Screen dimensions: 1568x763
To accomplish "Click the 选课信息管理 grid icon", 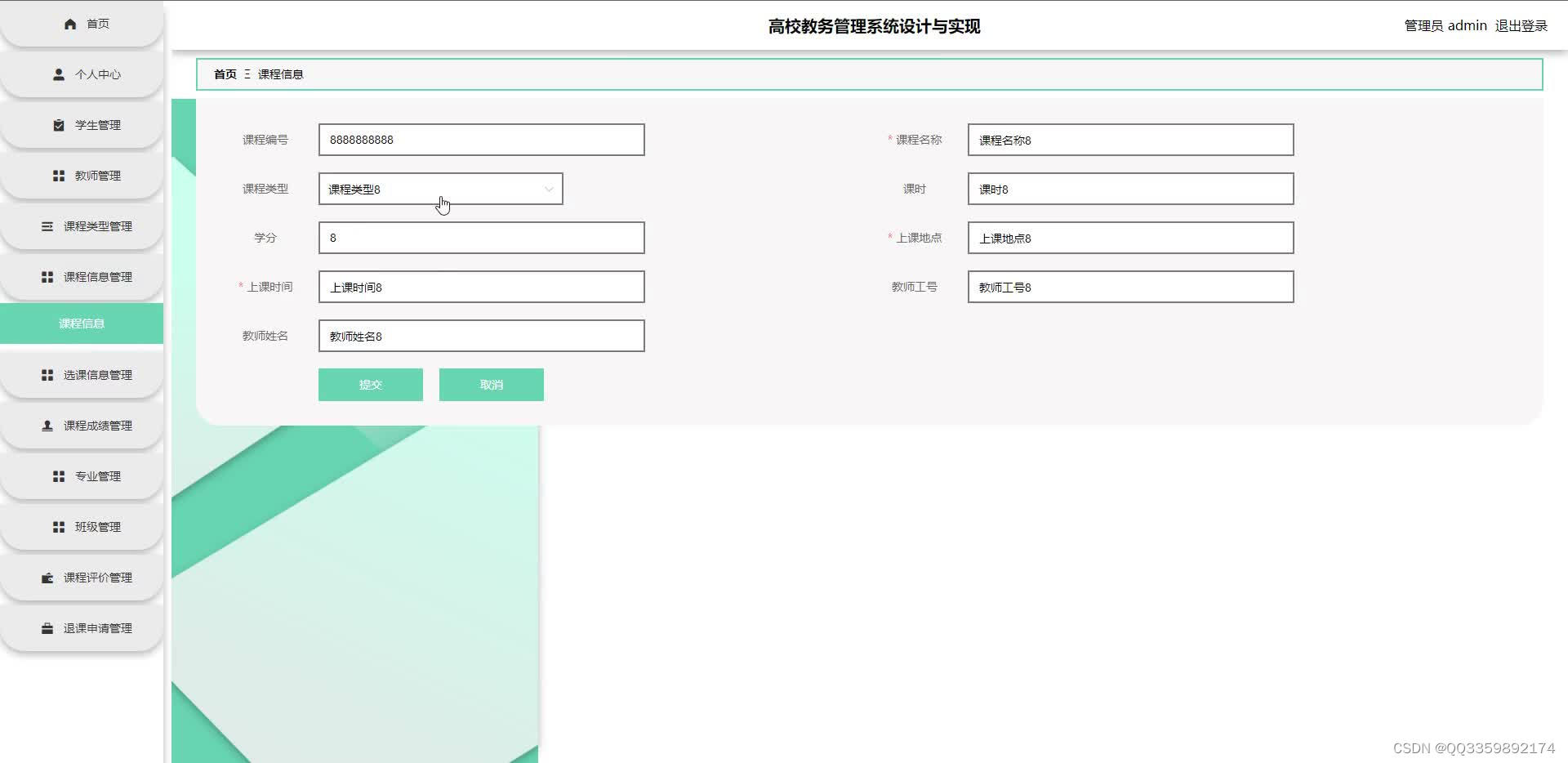I will click(47, 375).
